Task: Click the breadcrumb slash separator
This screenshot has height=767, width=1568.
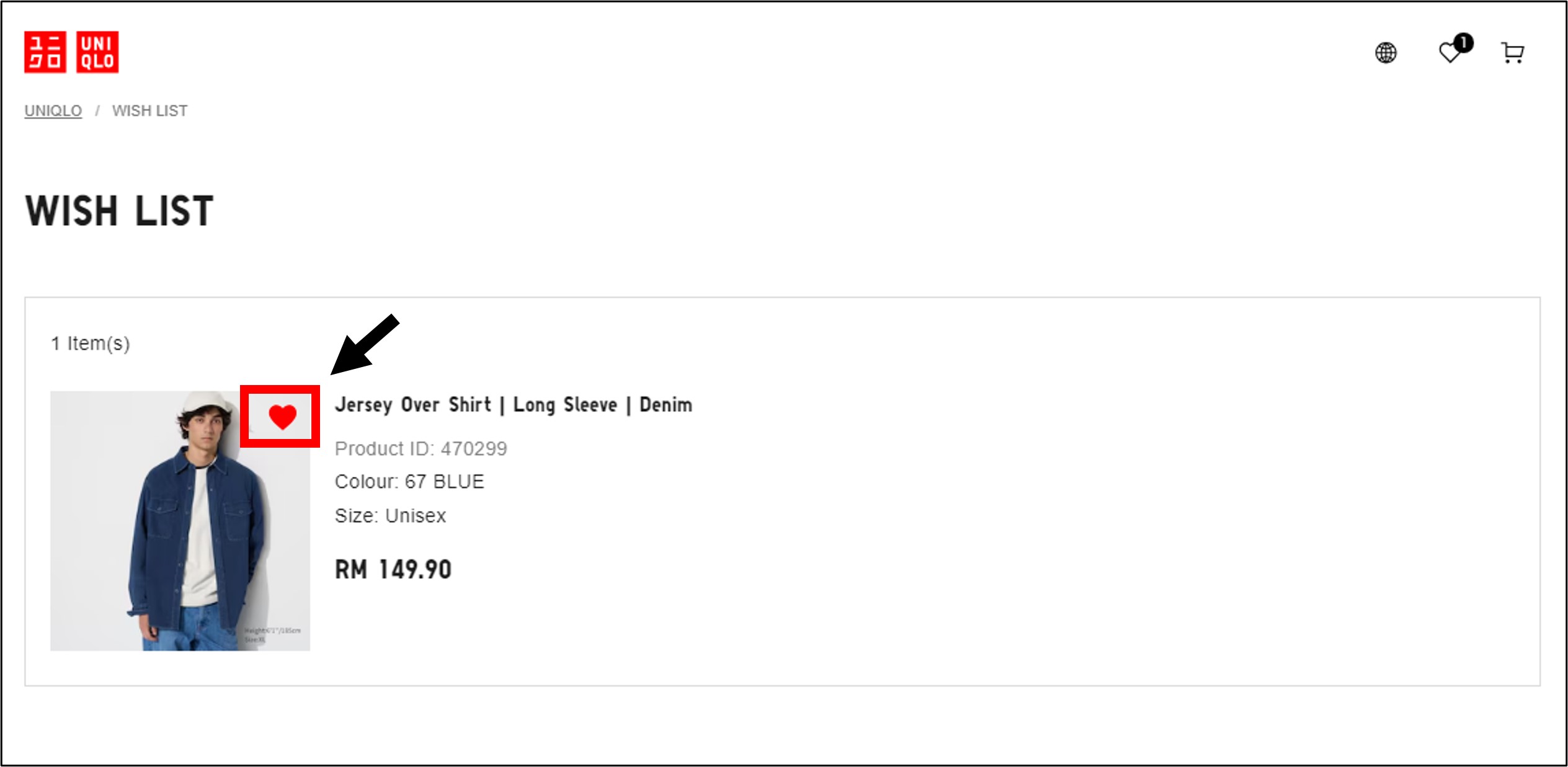Action: tap(97, 110)
